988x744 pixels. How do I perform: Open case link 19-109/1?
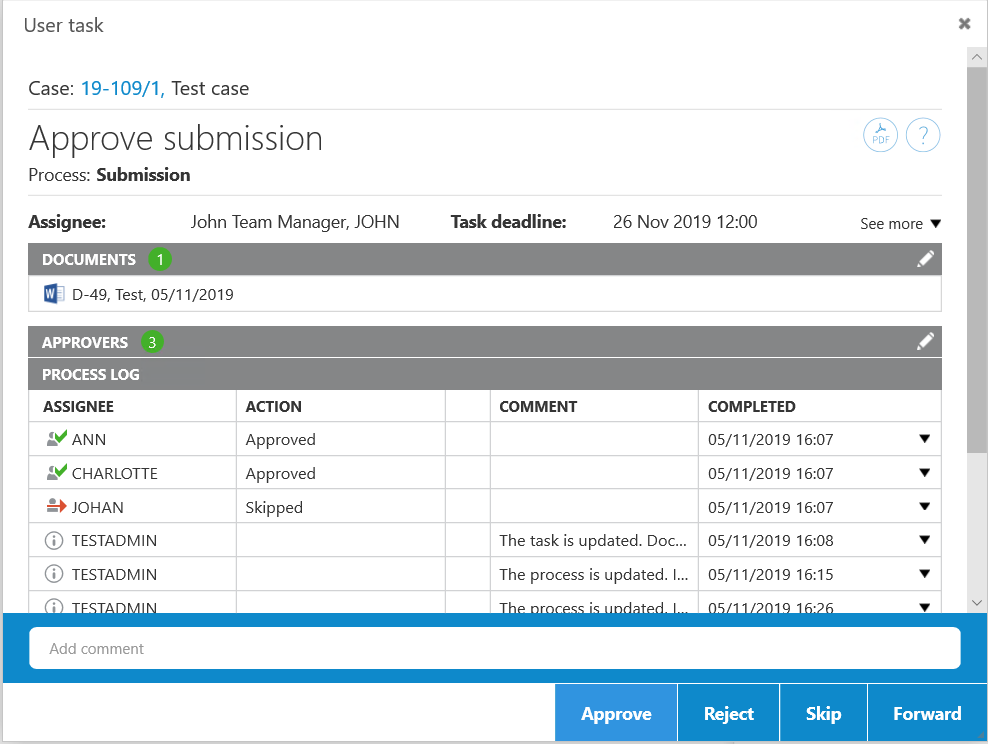(122, 88)
